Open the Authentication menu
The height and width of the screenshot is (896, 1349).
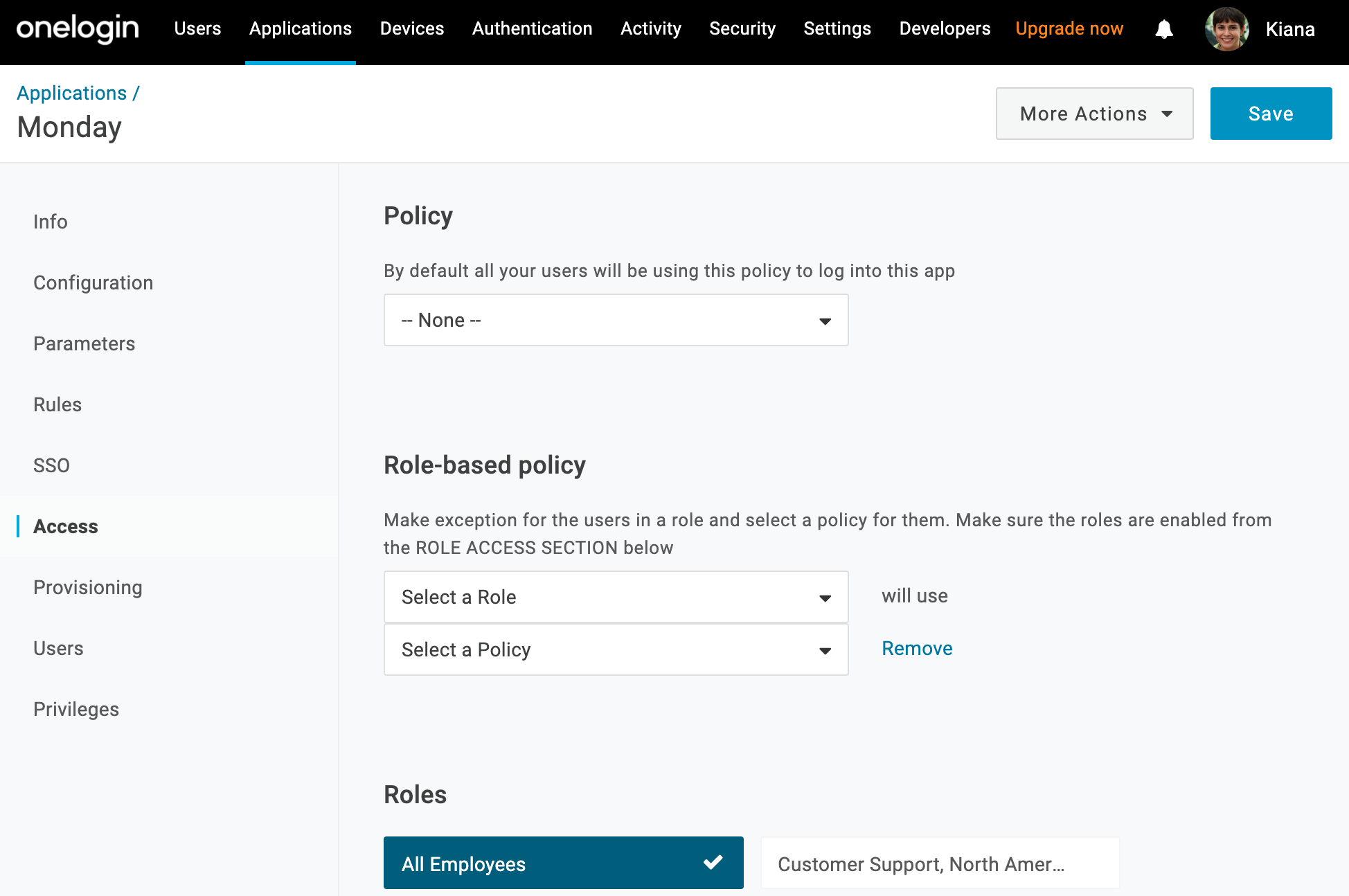click(x=533, y=28)
